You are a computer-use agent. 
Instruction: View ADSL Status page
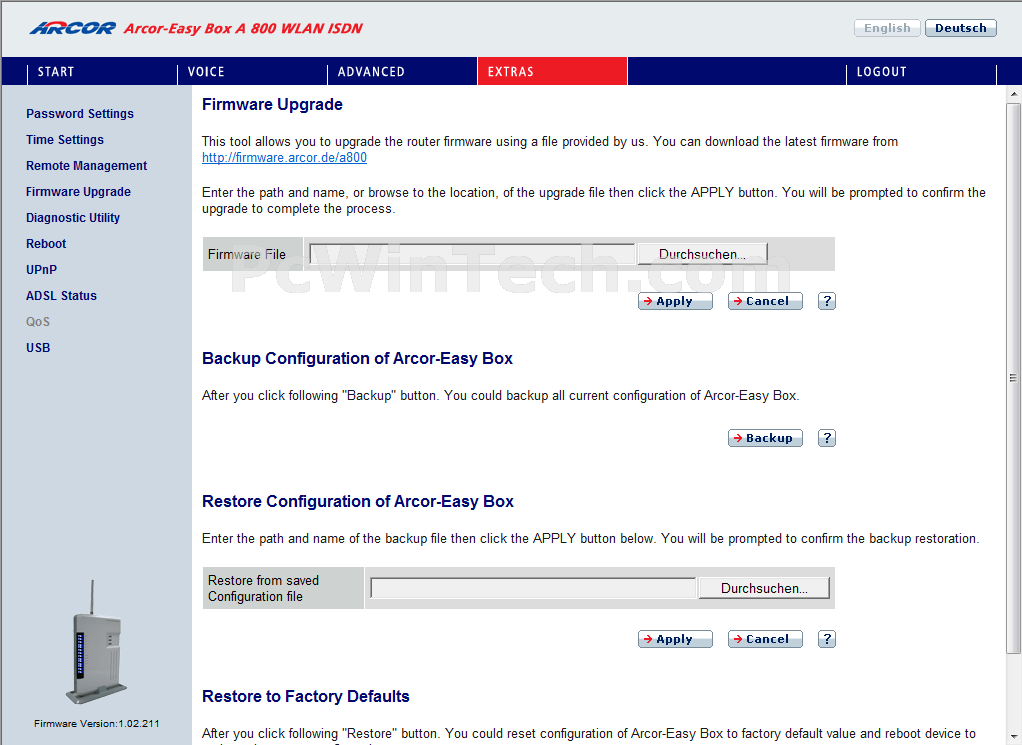pyautogui.click(x=61, y=296)
